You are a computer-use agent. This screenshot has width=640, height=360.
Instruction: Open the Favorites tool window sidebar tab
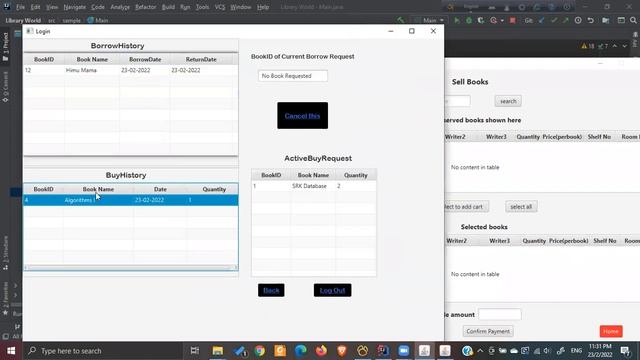5,298
